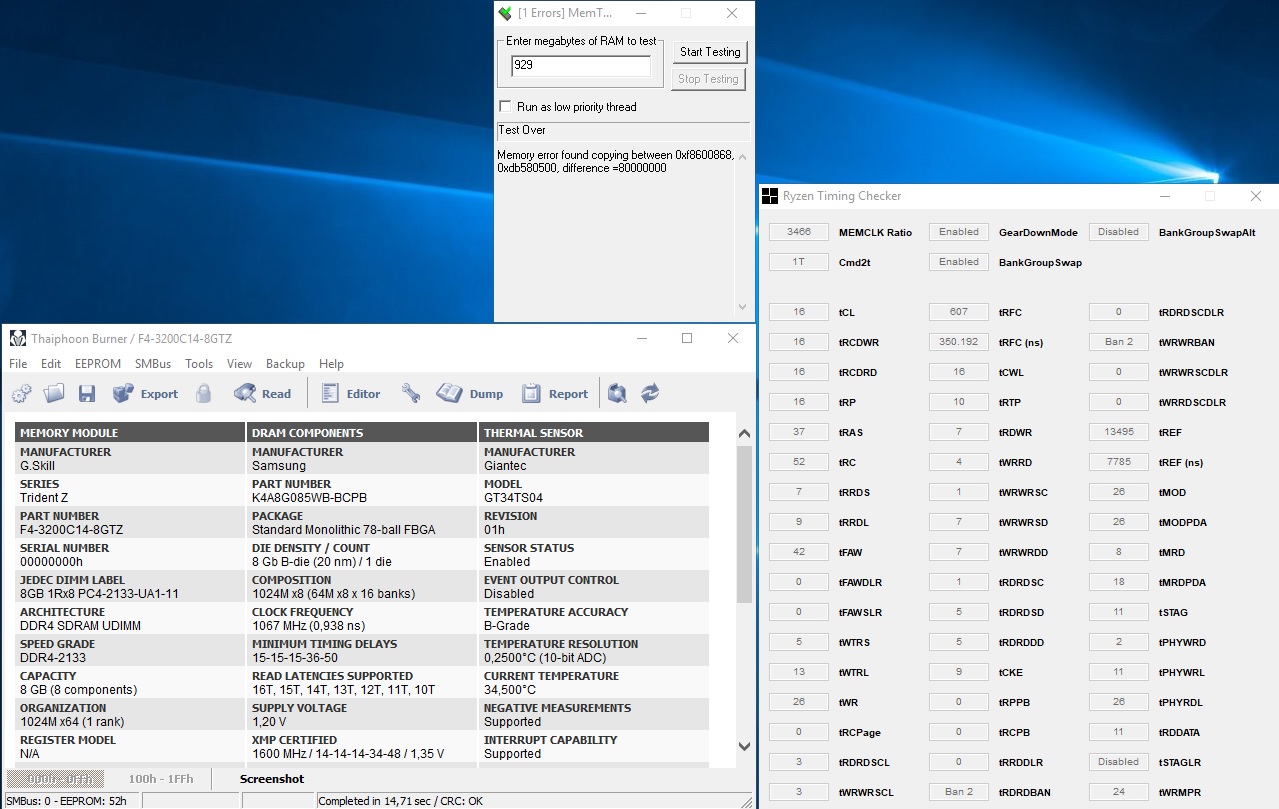Enable Run as low priority thread
Image resolution: width=1279 pixels, height=809 pixels.
coord(506,107)
